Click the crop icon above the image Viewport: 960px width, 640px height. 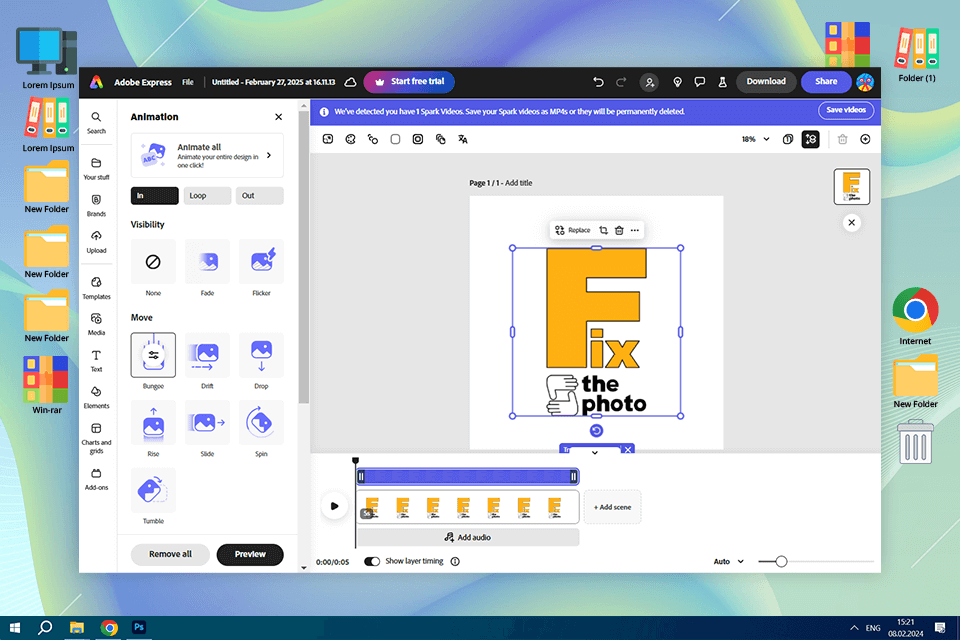[603, 230]
